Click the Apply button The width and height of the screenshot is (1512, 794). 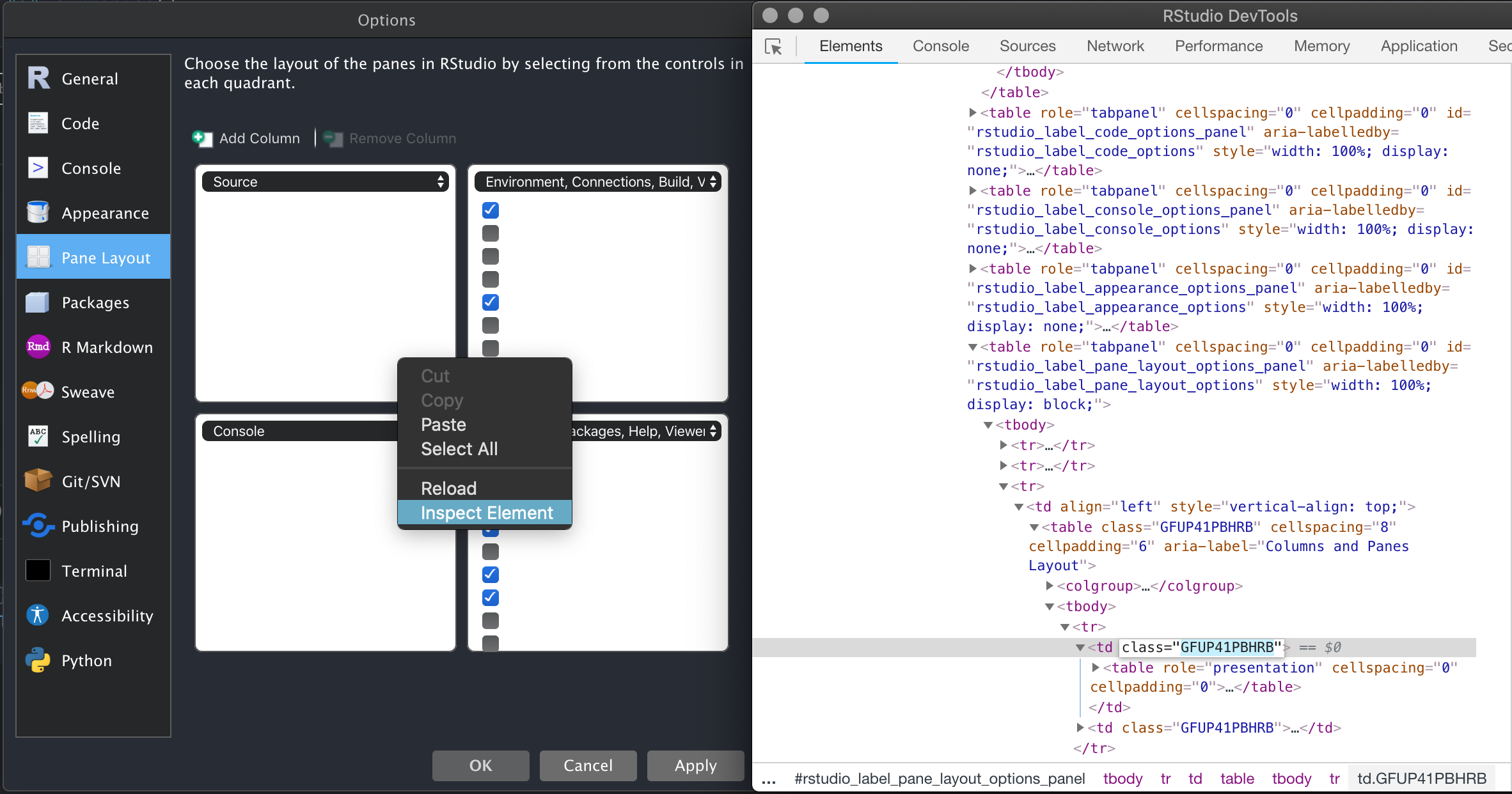695,765
